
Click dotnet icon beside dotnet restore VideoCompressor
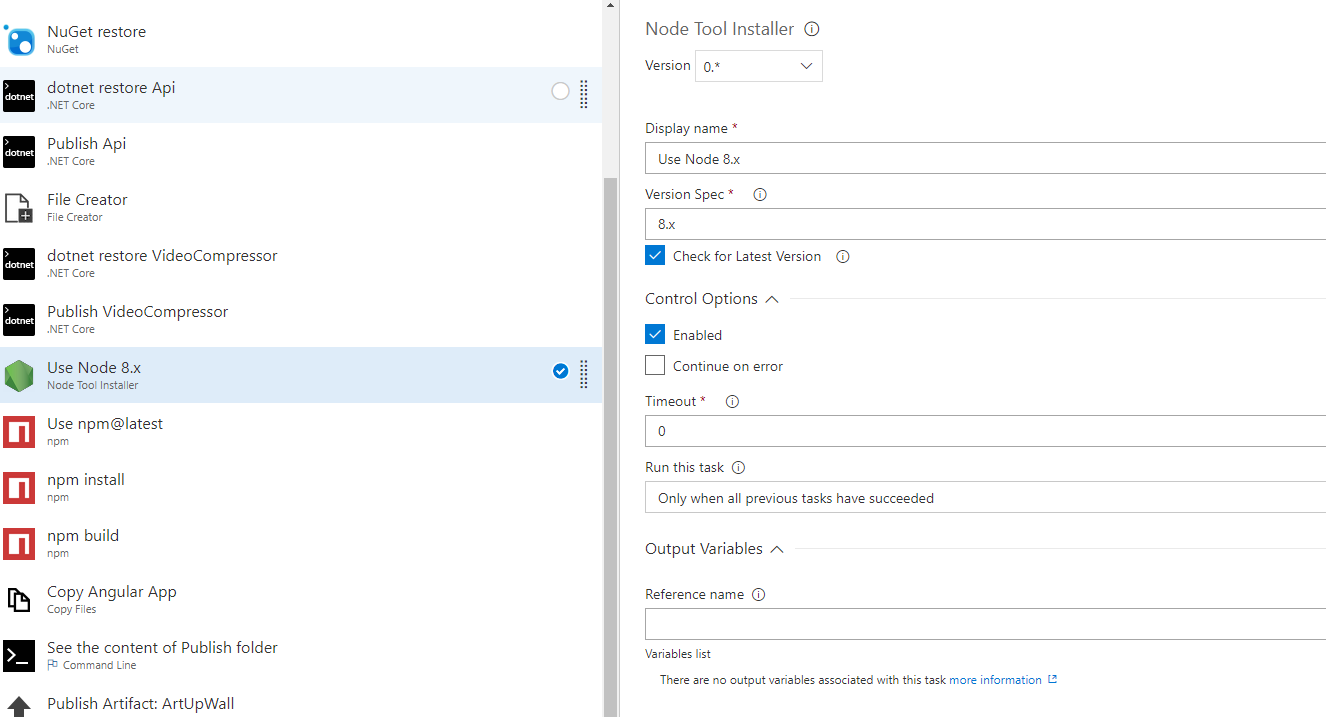(19, 264)
